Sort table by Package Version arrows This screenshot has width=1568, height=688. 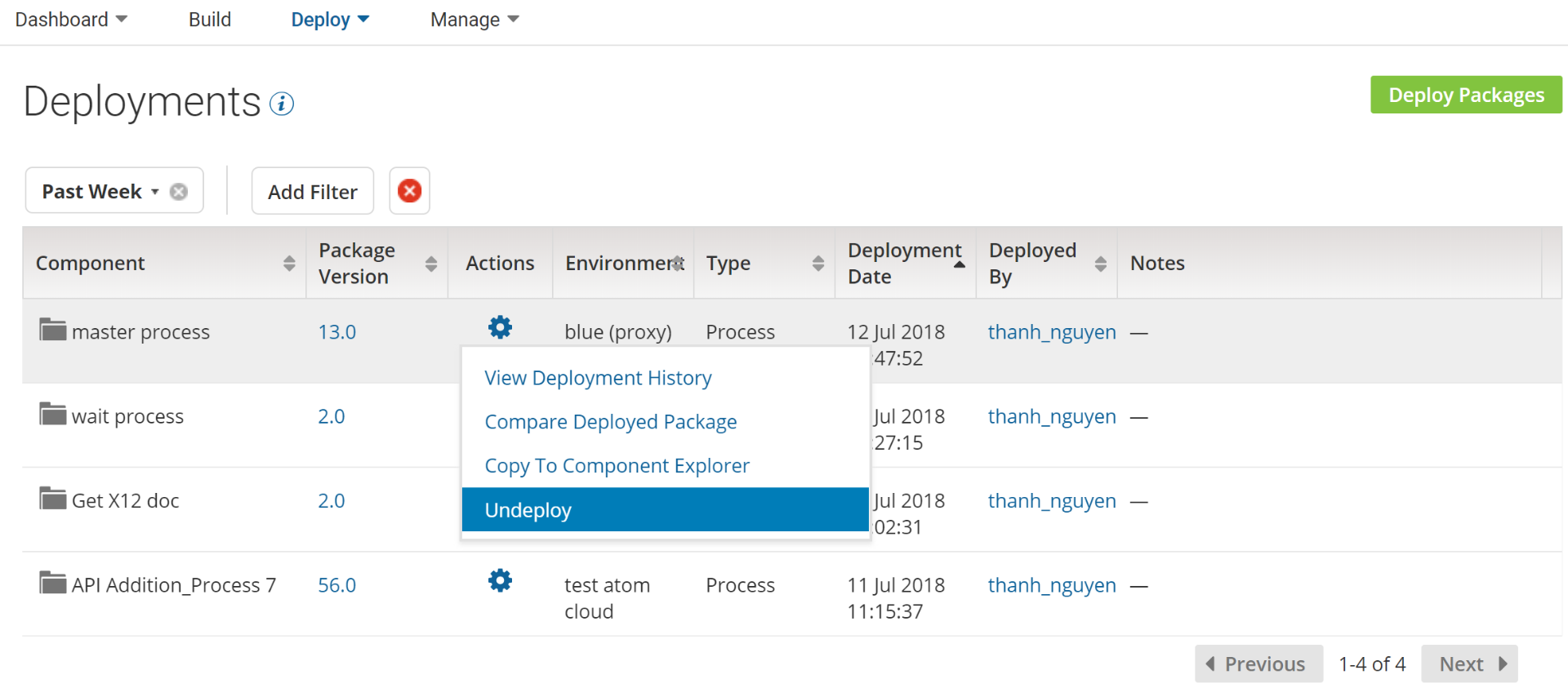431,263
